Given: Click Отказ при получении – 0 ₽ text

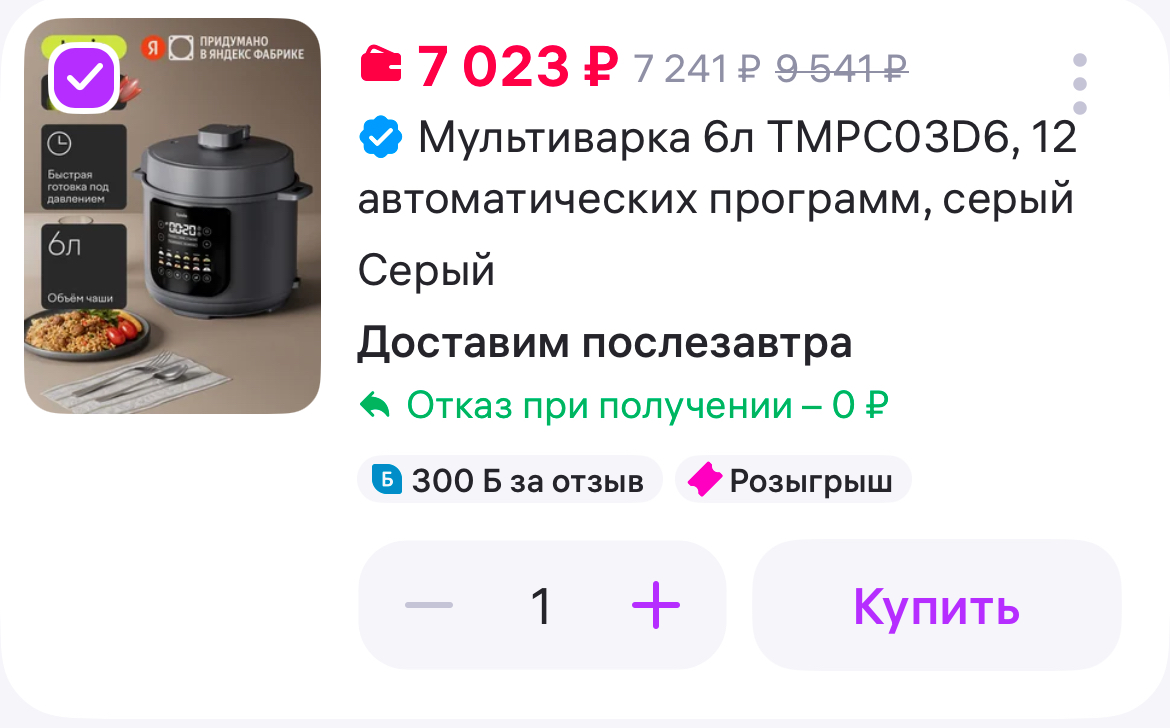Looking at the screenshot, I should pyautogui.click(x=648, y=406).
